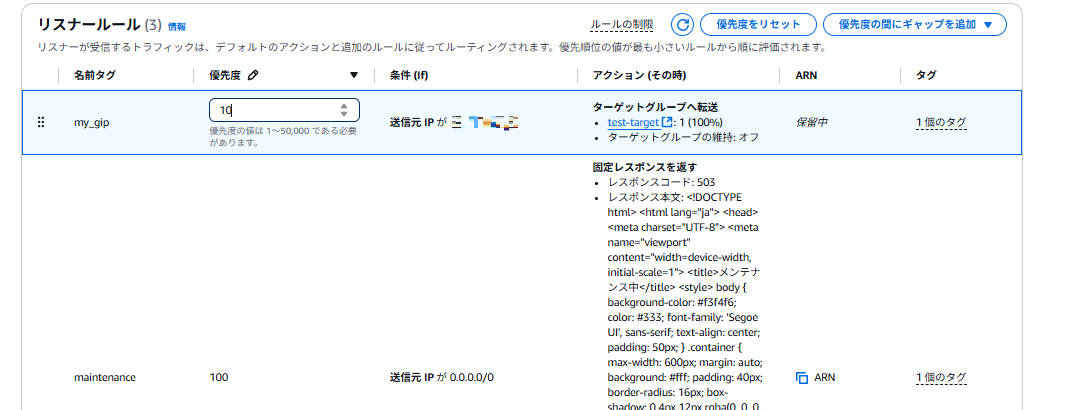The image size is (1087, 410).
Task: Click the pencil edit icon beside 優先度
Action: coord(252,76)
